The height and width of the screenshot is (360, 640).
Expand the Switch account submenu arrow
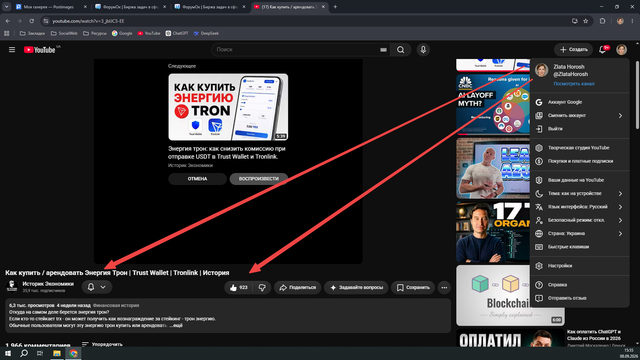click(x=620, y=116)
